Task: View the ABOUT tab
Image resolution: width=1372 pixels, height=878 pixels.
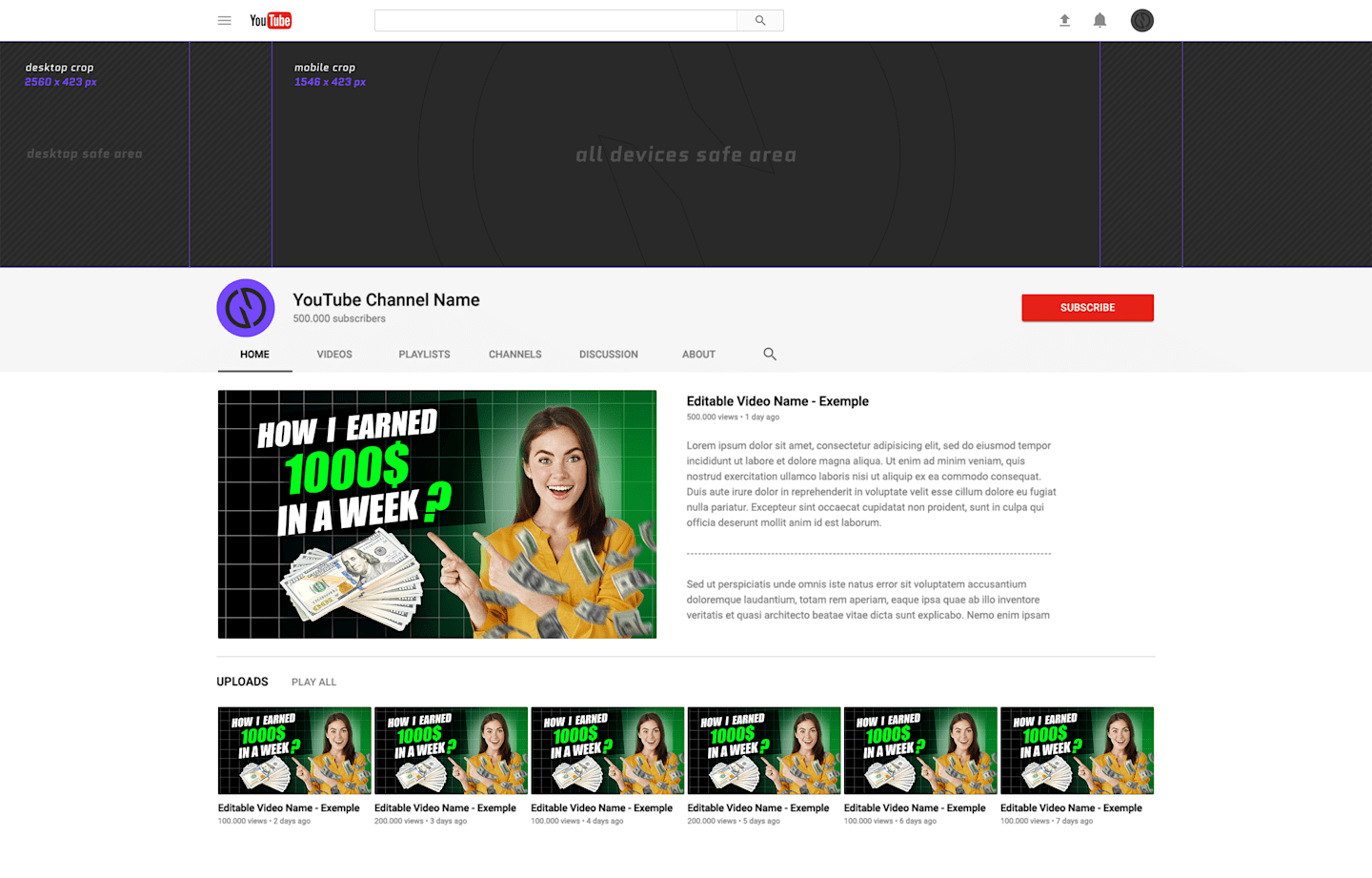Action: point(698,354)
